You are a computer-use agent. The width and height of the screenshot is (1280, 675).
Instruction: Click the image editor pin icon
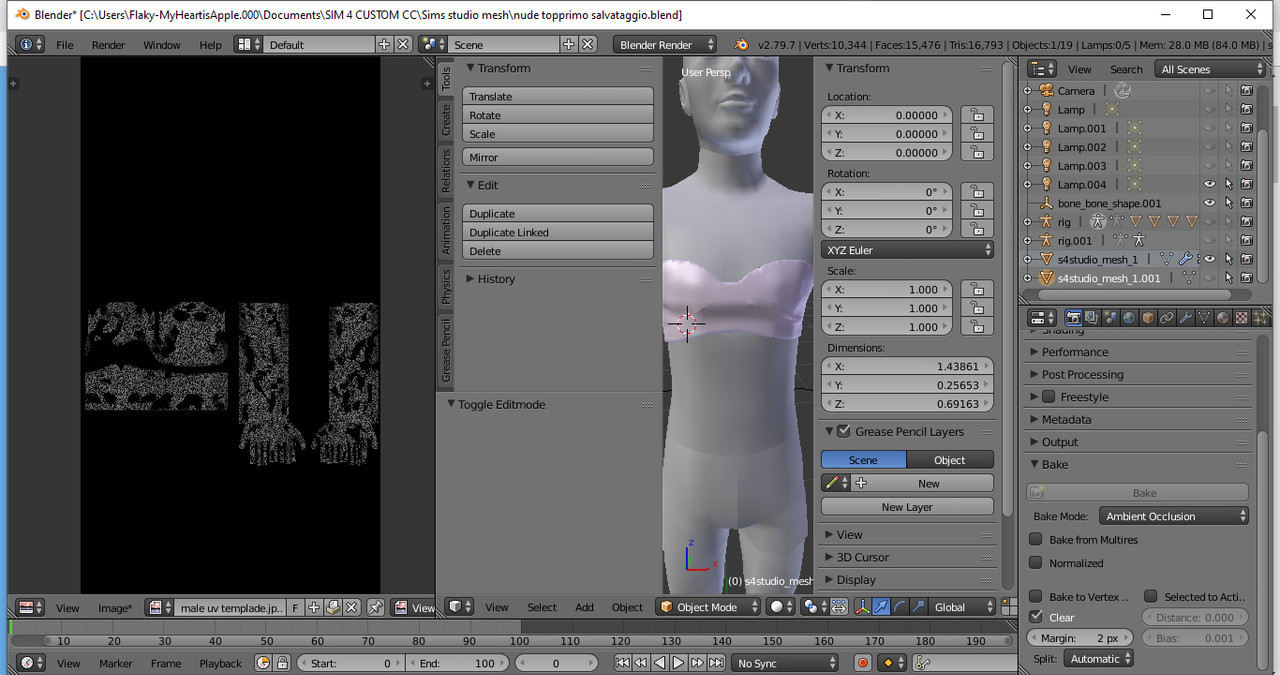pos(375,607)
